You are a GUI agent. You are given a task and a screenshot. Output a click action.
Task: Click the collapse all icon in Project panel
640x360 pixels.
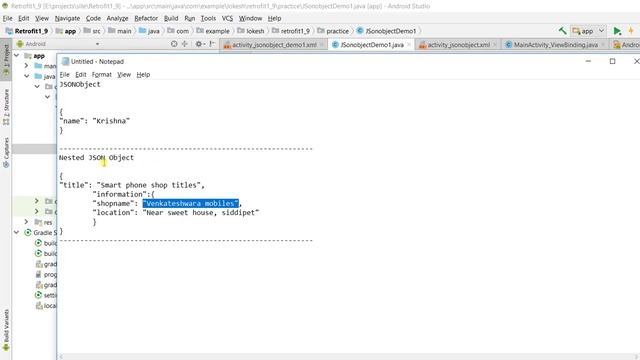pyautogui.click(x=184, y=44)
